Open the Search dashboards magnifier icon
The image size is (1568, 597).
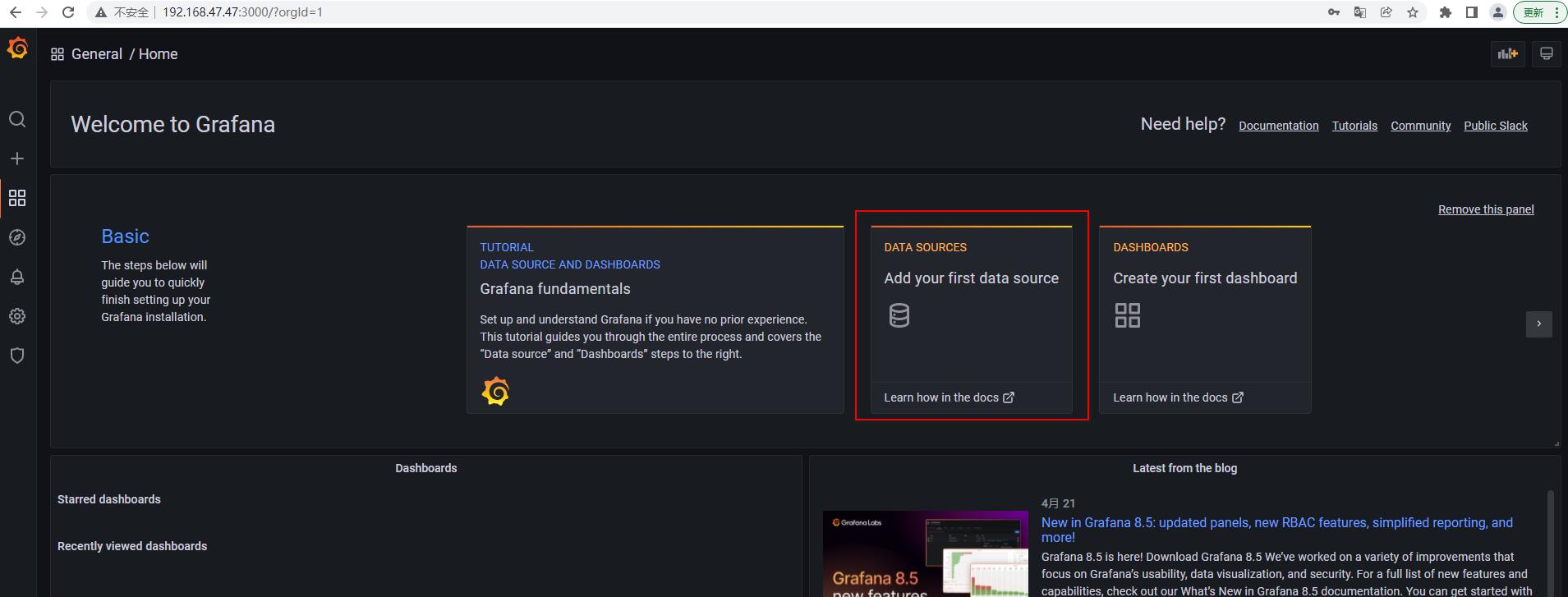(x=17, y=119)
